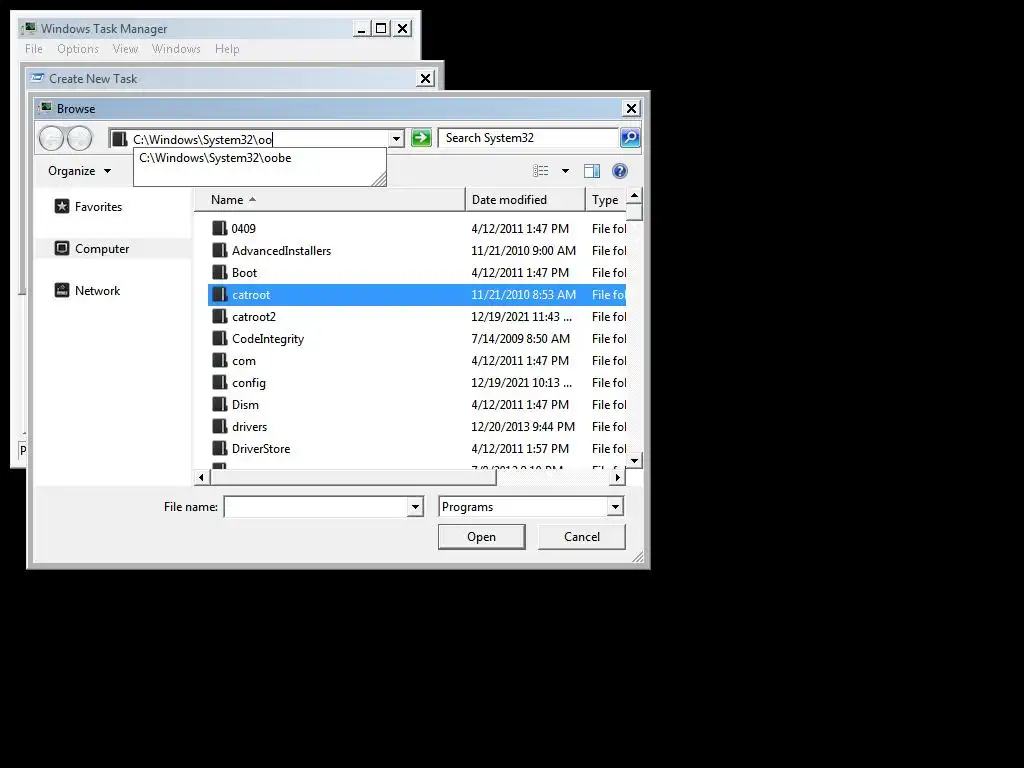Image resolution: width=1024 pixels, height=768 pixels.
Task: Click the Task Manager title bar icon
Action: point(28,28)
